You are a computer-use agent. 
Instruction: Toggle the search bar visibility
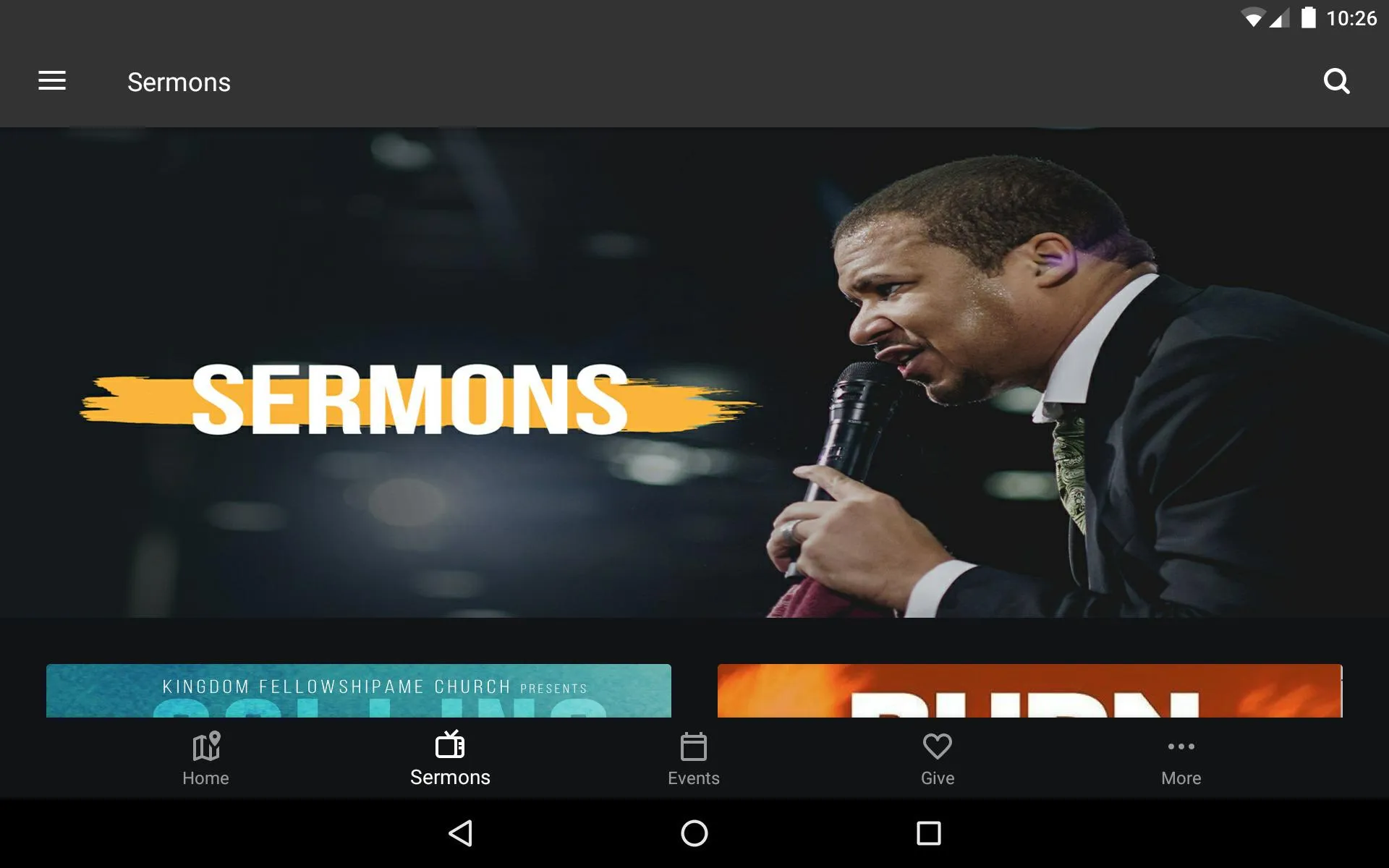coord(1339,82)
